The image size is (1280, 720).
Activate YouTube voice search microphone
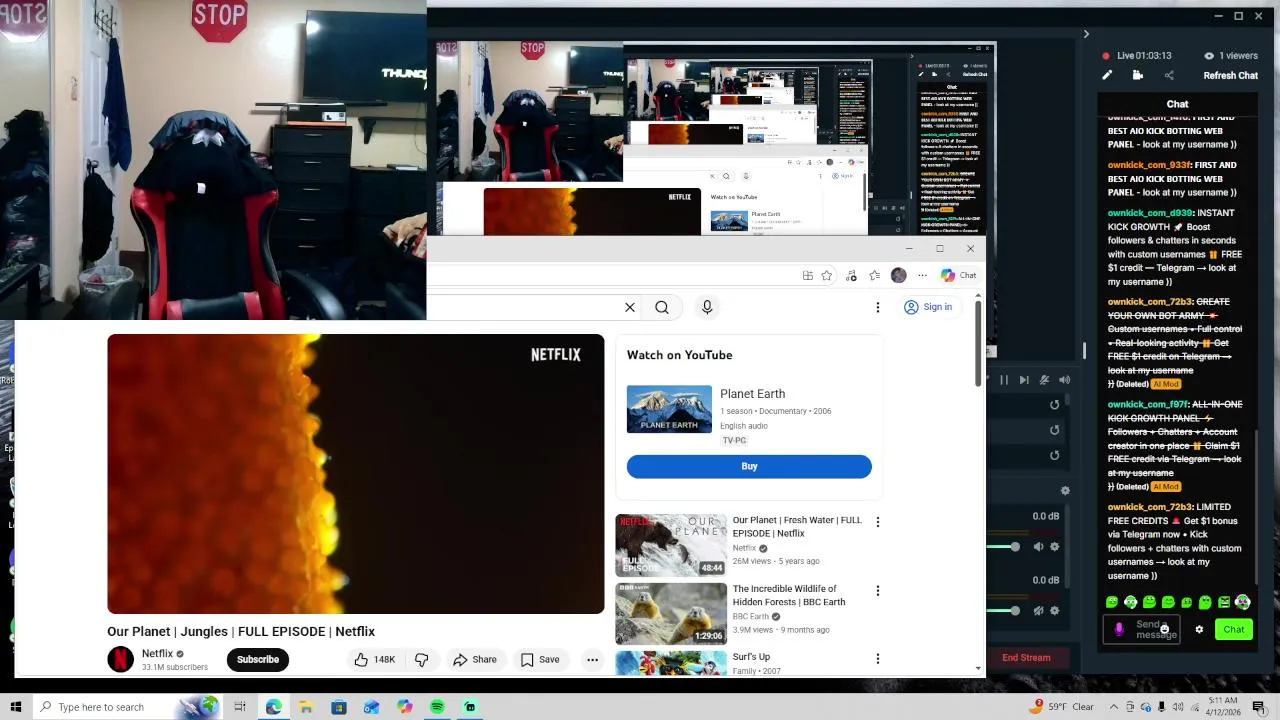pyautogui.click(x=707, y=307)
